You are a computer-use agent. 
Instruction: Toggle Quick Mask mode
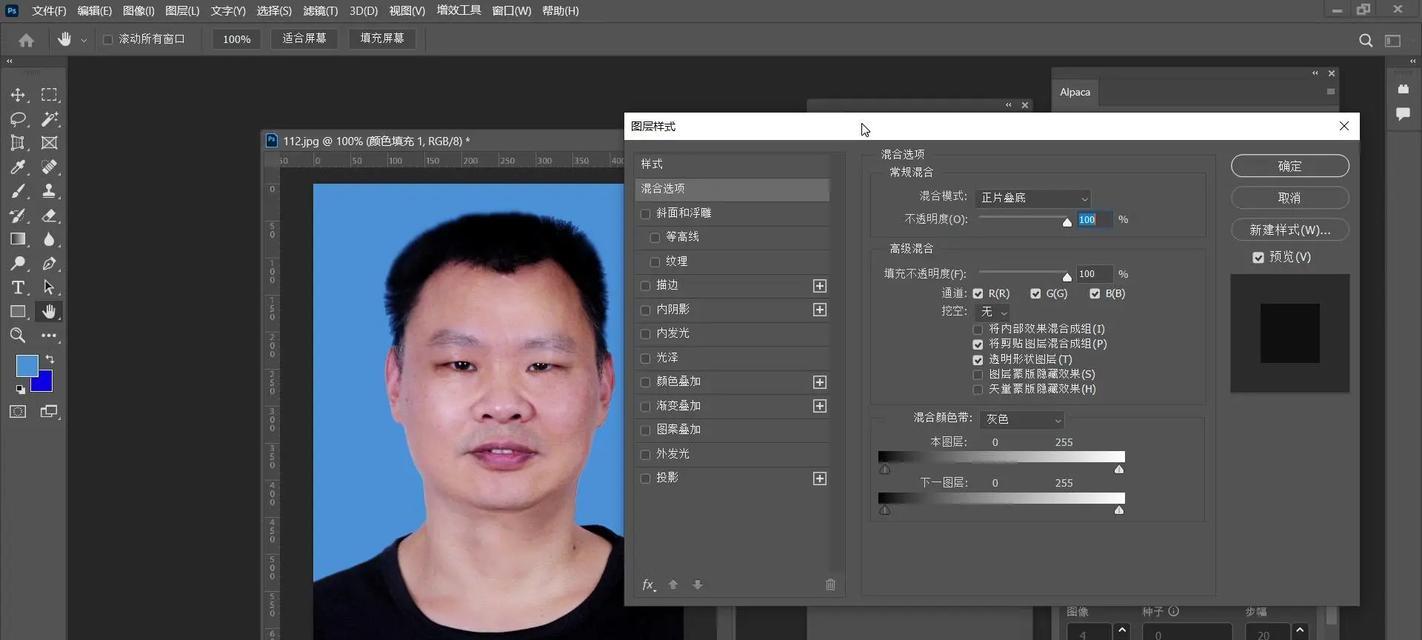coord(18,411)
